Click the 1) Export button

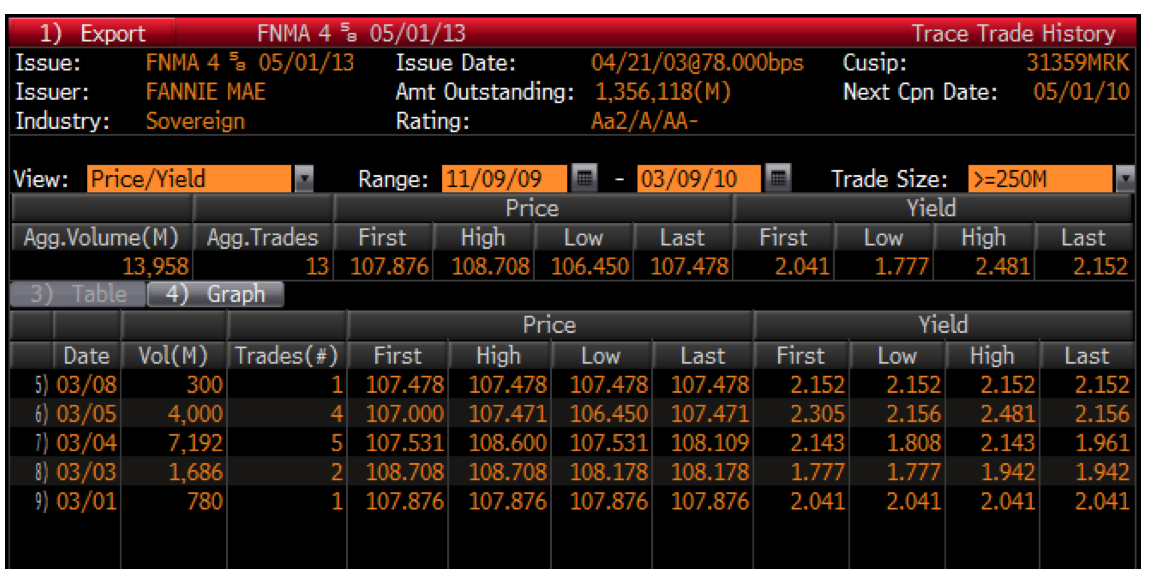(92, 33)
